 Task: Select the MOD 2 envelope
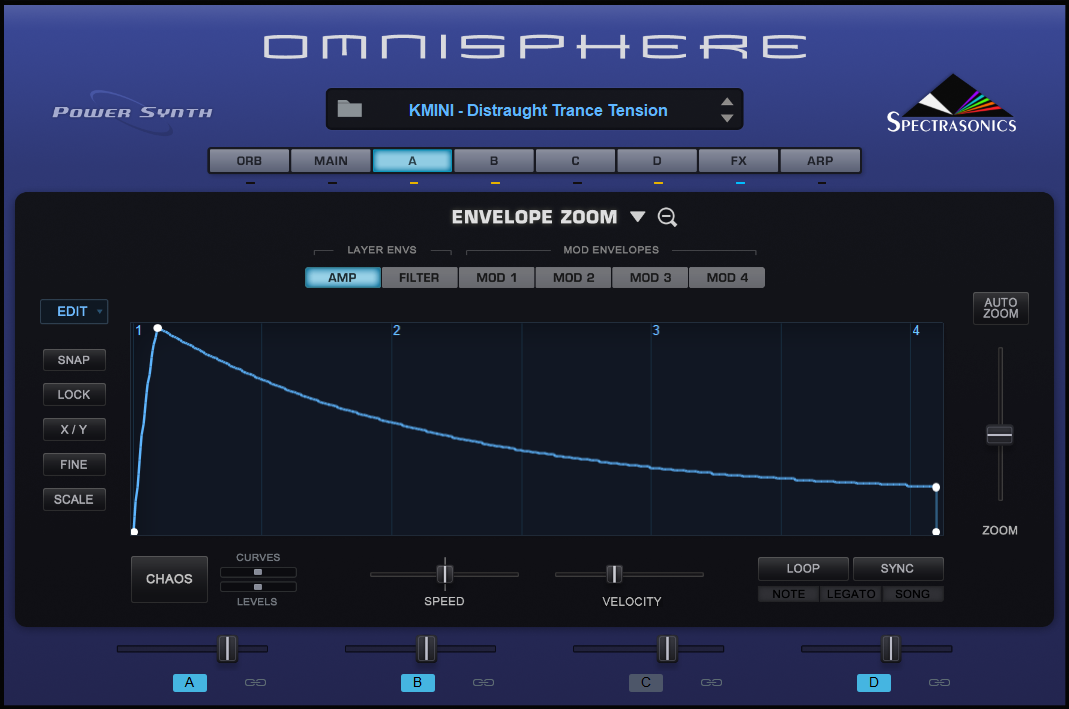point(573,277)
